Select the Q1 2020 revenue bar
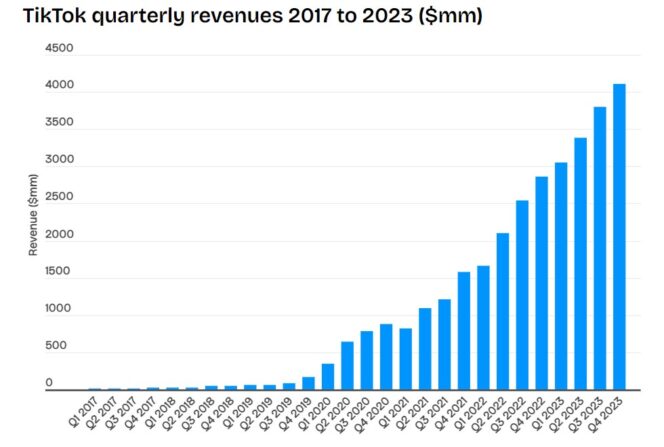The height and width of the screenshot is (447, 664). coord(327,377)
